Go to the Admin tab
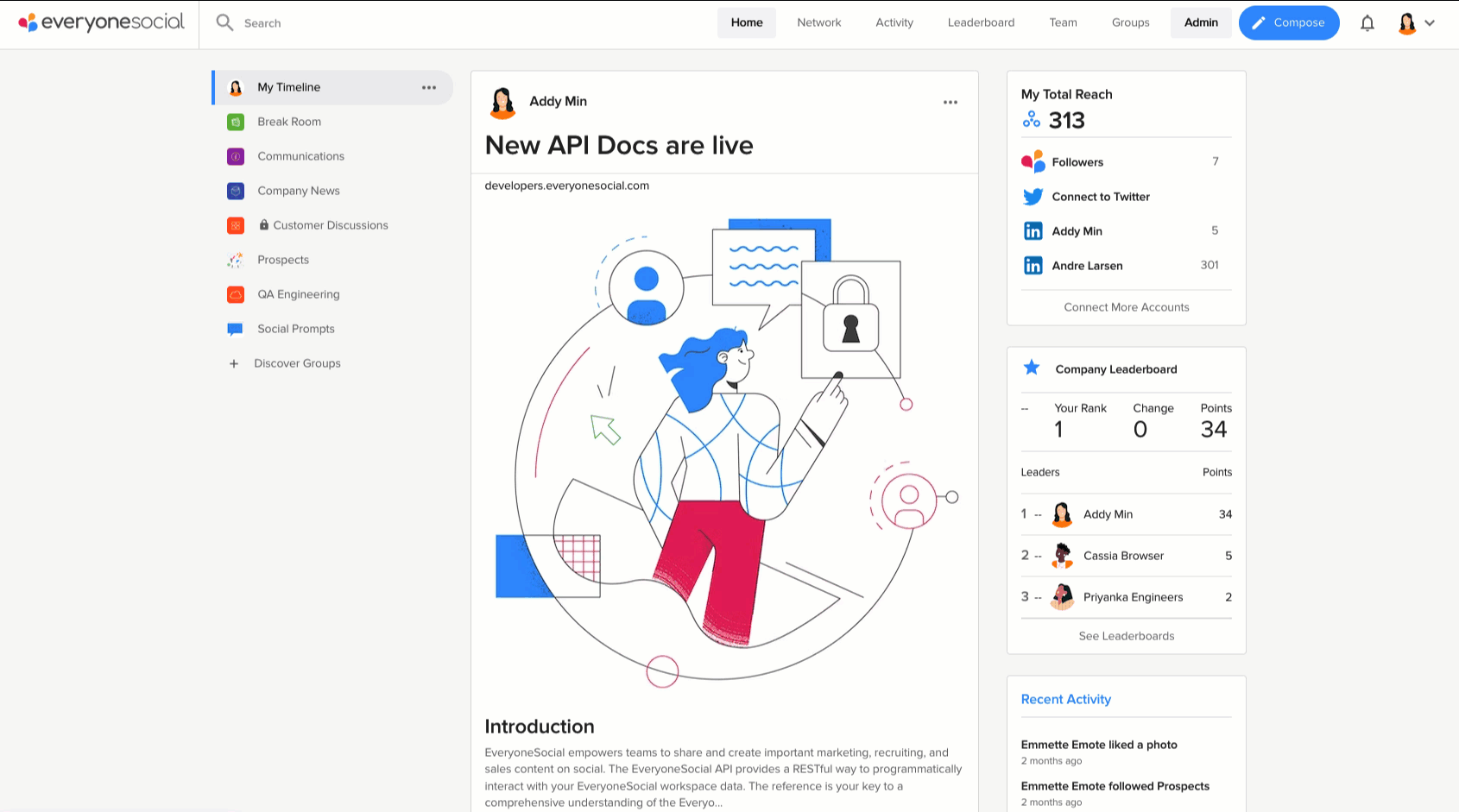This screenshot has width=1459, height=812. click(x=1201, y=22)
